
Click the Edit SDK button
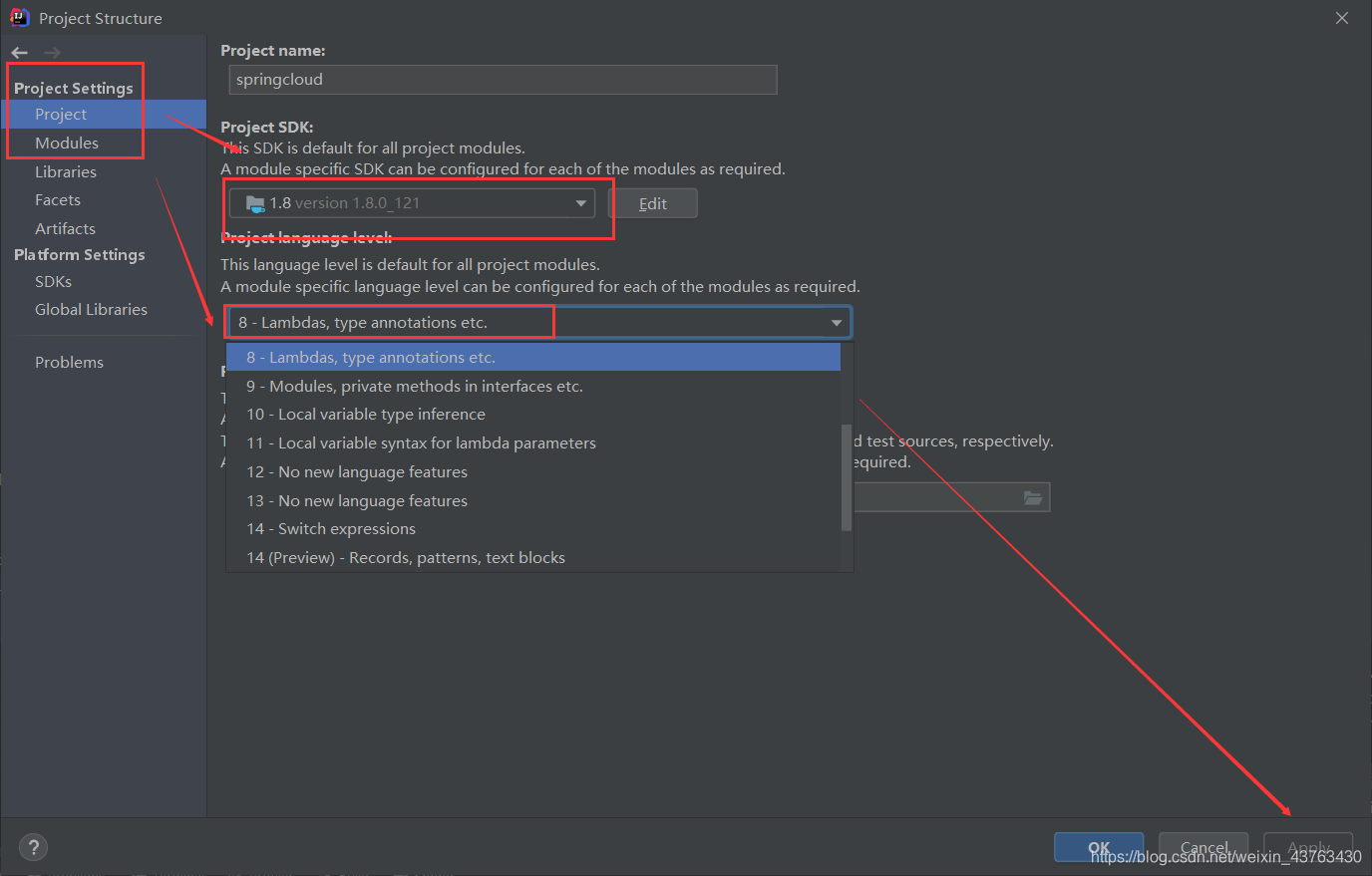pos(653,203)
